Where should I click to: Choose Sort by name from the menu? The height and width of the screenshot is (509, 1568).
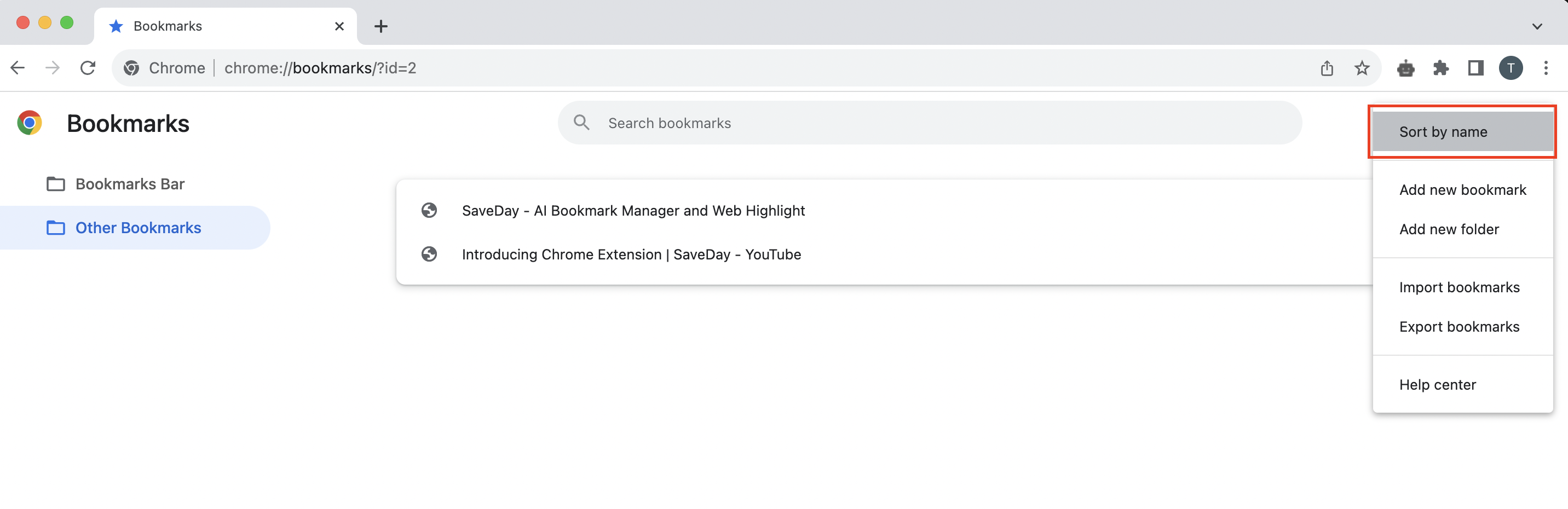(x=1444, y=131)
